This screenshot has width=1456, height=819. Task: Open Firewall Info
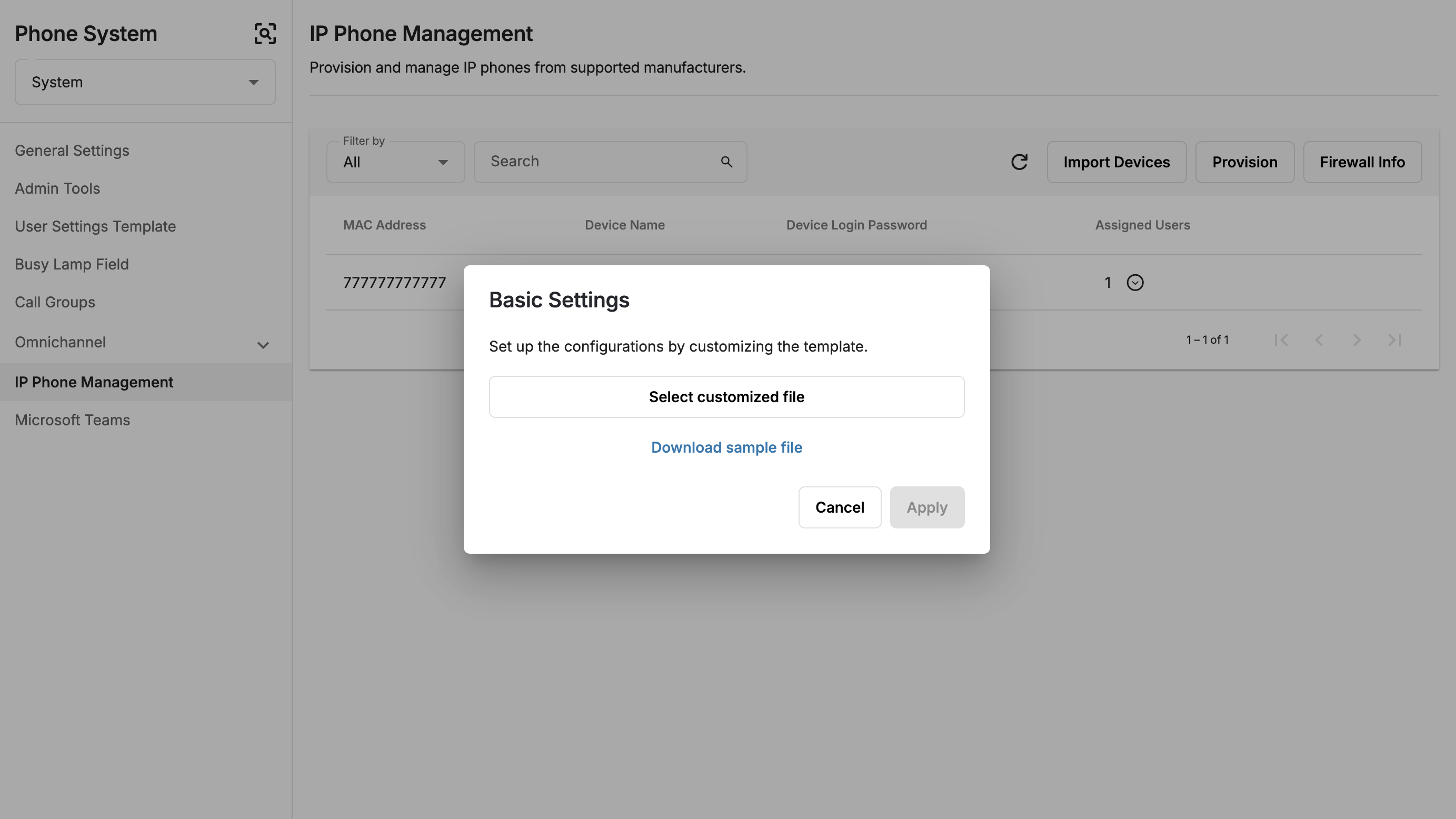[1362, 162]
